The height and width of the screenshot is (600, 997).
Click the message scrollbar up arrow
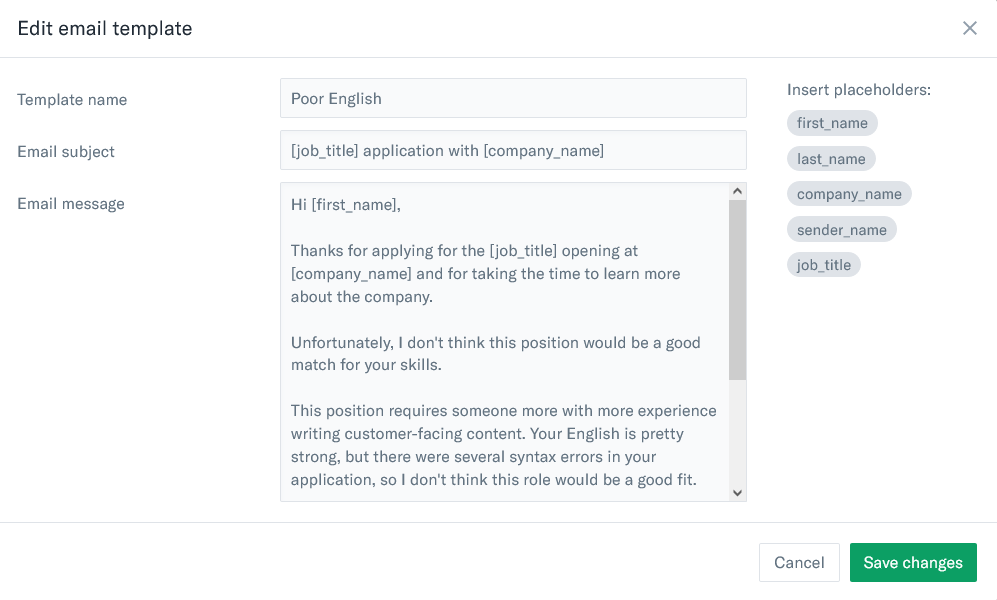[738, 191]
